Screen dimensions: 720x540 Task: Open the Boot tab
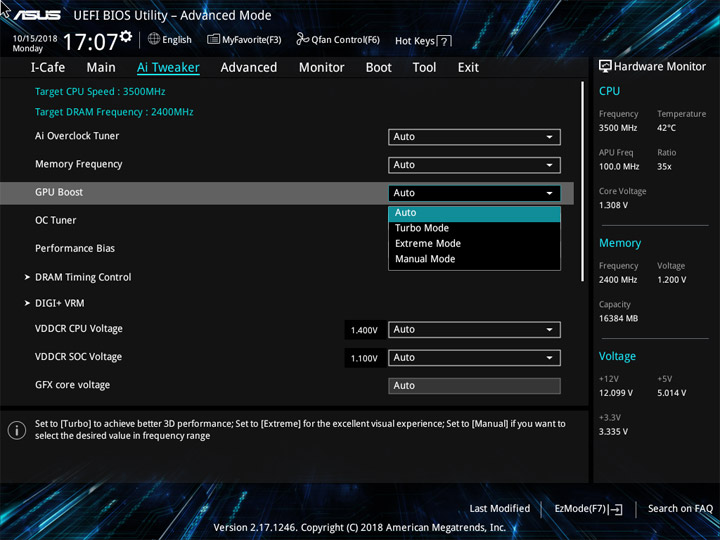(378, 68)
